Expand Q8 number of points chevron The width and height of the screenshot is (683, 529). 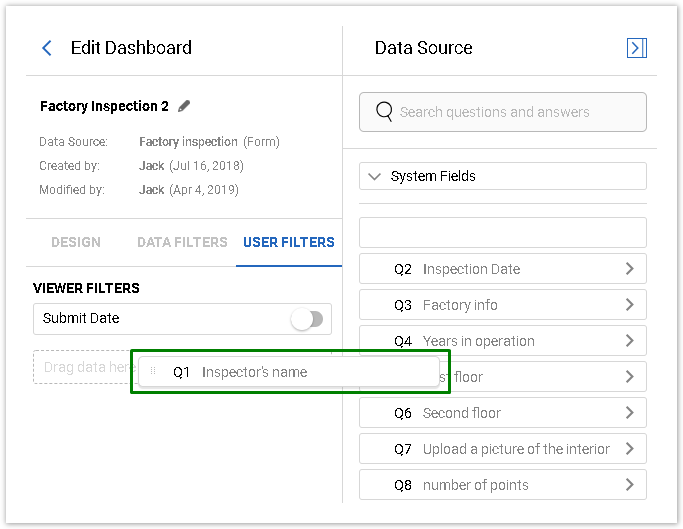[x=629, y=485]
